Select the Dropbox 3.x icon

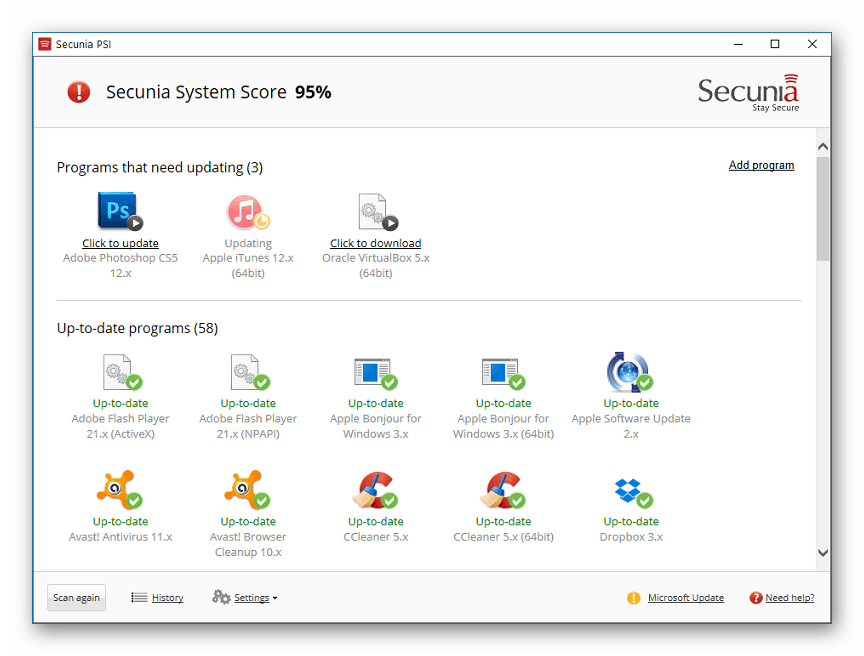(630, 490)
